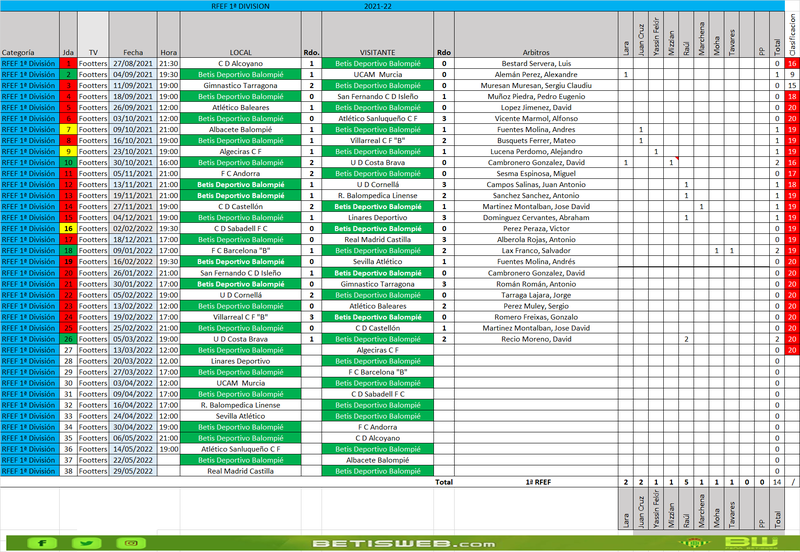Select referee Romero Freixas, Gonzalo
The height and width of the screenshot is (552, 800).
click(536, 317)
